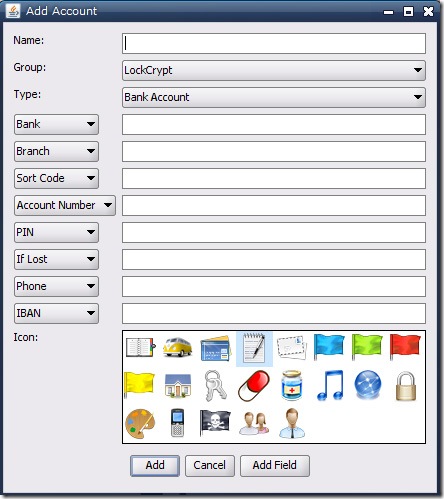444x499 pixels.
Task: Open the Sort Code field label dropdown
Action: click(56, 178)
